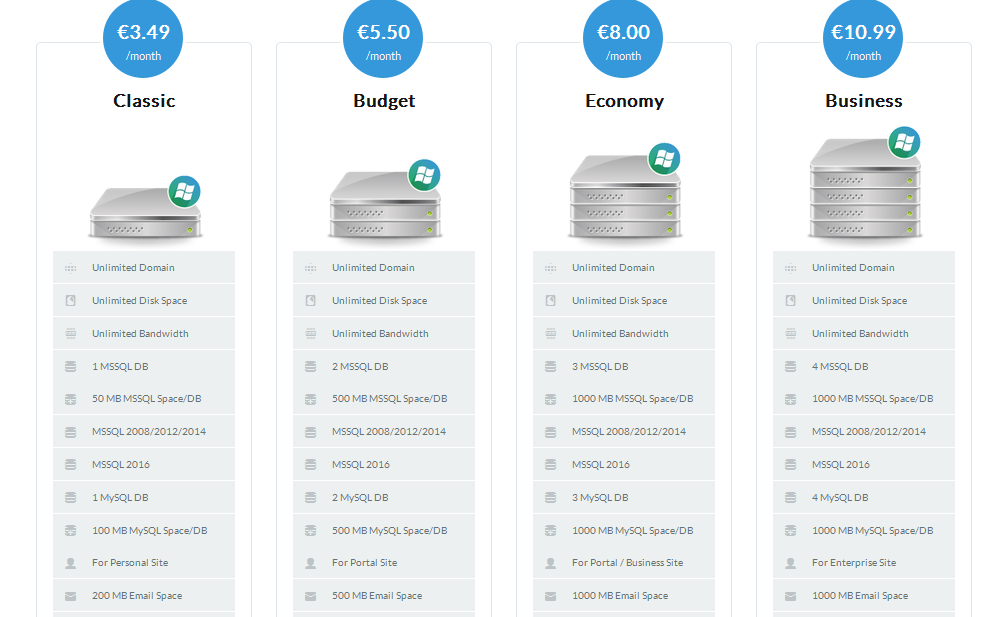Click the Windows logo badge on Business server
This screenshot has width=1001, height=617.
pyautogui.click(x=905, y=142)
